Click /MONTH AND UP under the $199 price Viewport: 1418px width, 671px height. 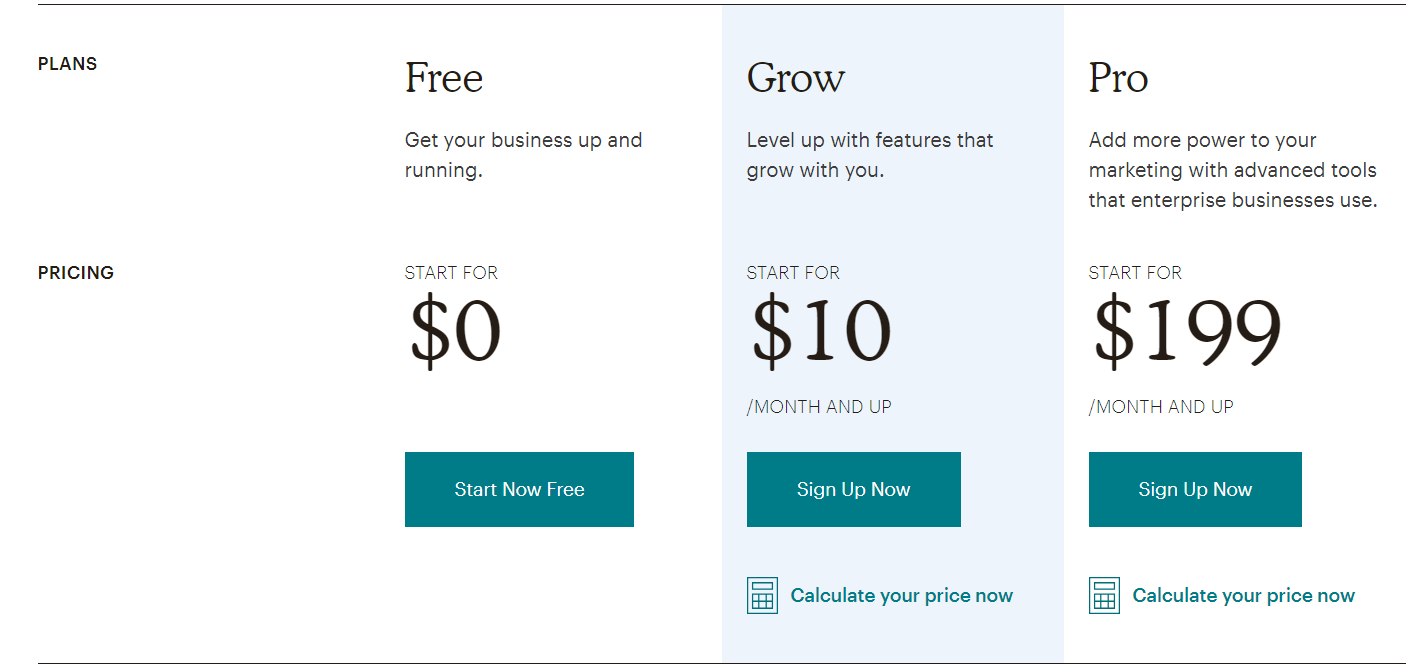click(x=1161, y=407)
